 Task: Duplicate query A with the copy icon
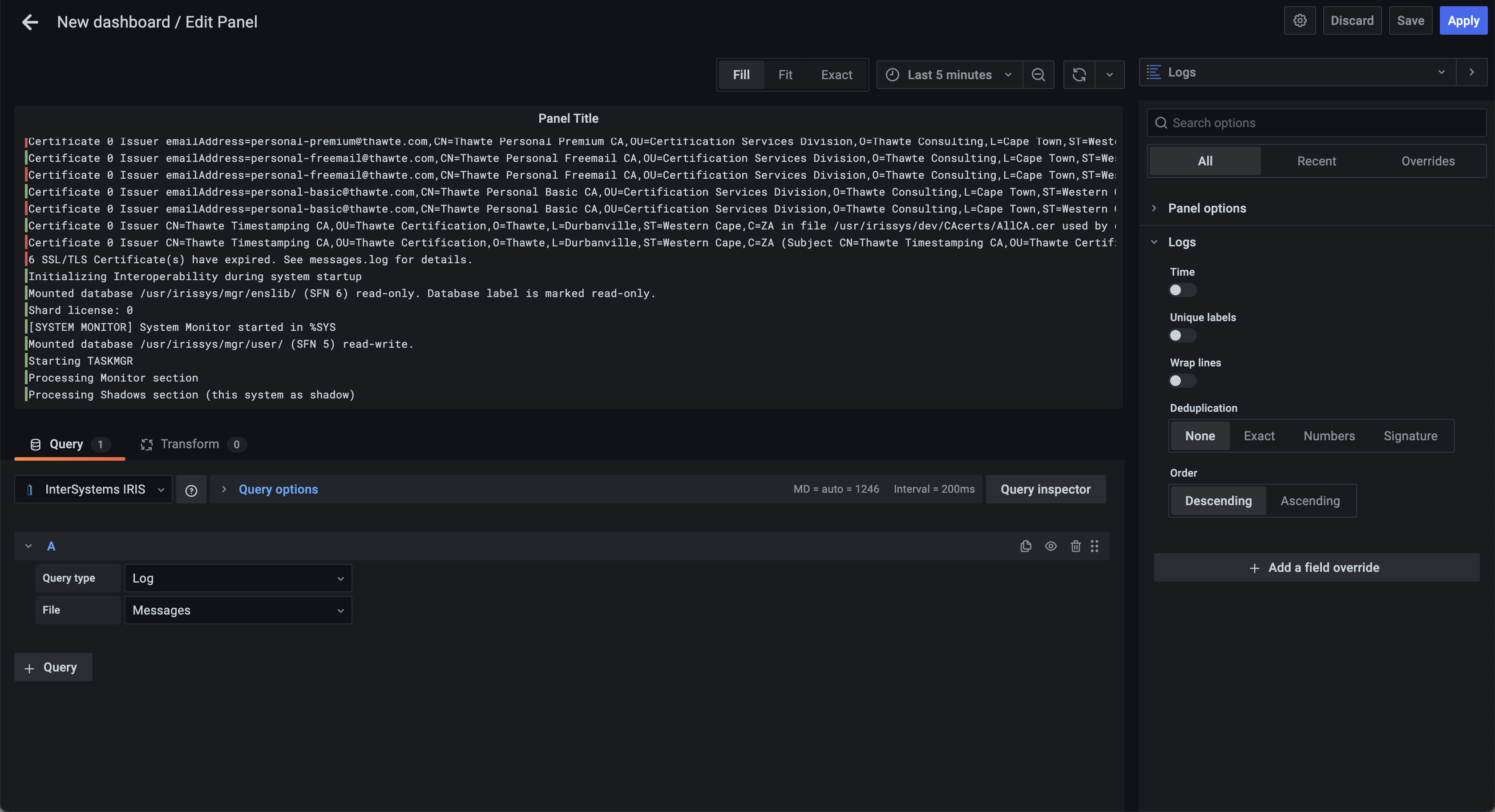(x=1026, y=546)
